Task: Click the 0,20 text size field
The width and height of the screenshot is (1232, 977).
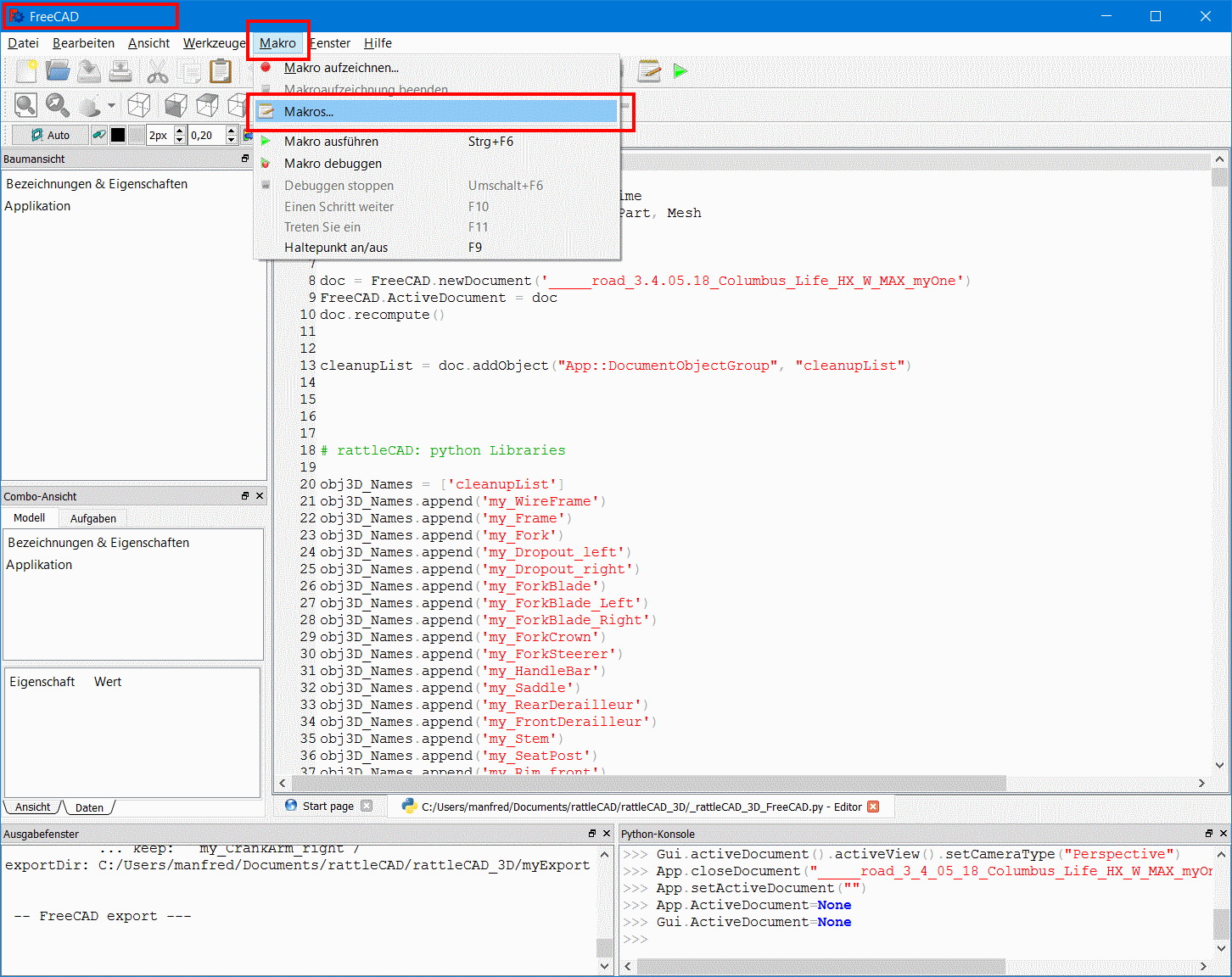Action: coord(206,135)
